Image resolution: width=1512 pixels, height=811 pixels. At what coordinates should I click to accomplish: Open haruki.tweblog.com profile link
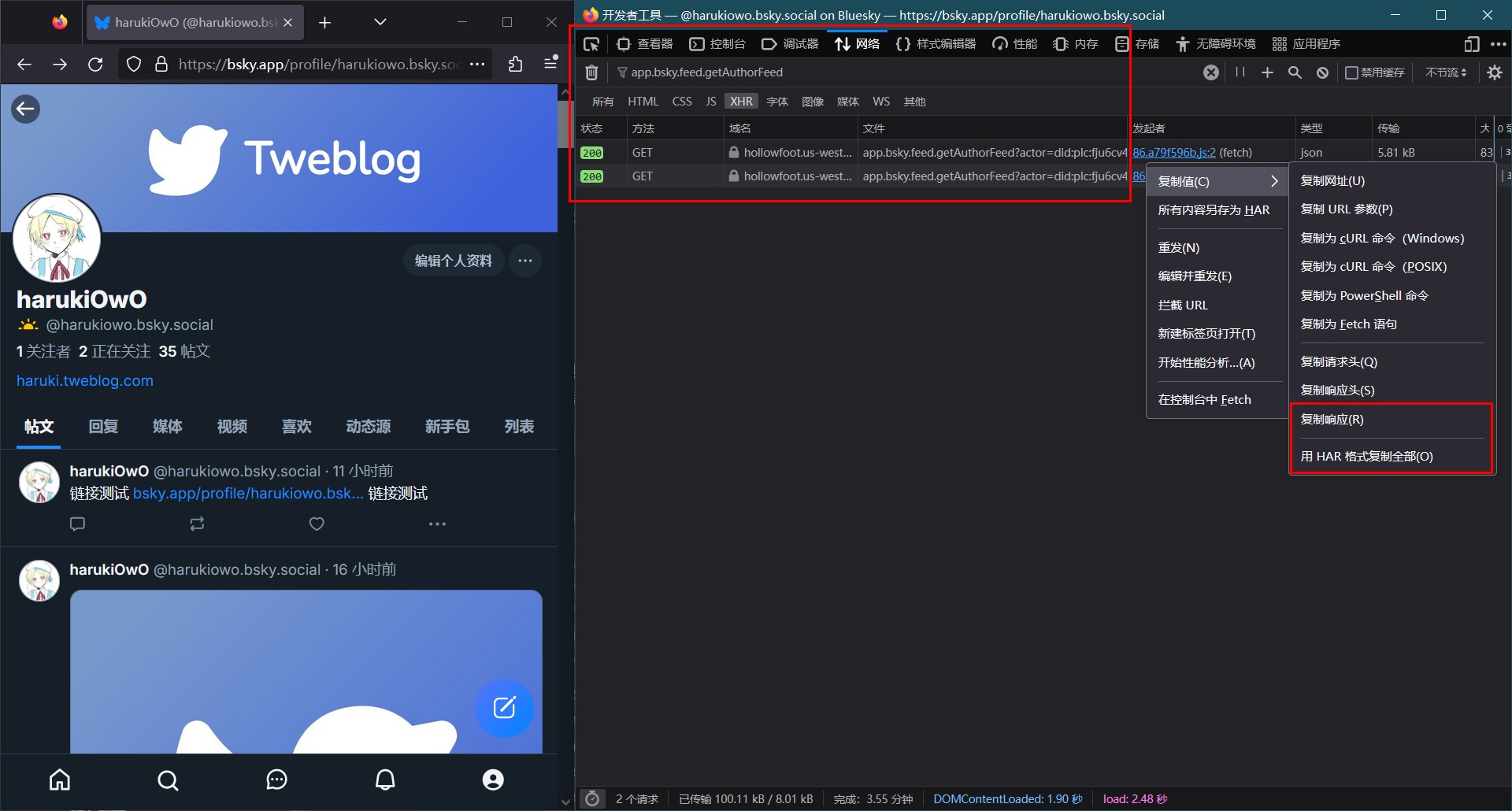pyautogui.click(x=85, y=381)
